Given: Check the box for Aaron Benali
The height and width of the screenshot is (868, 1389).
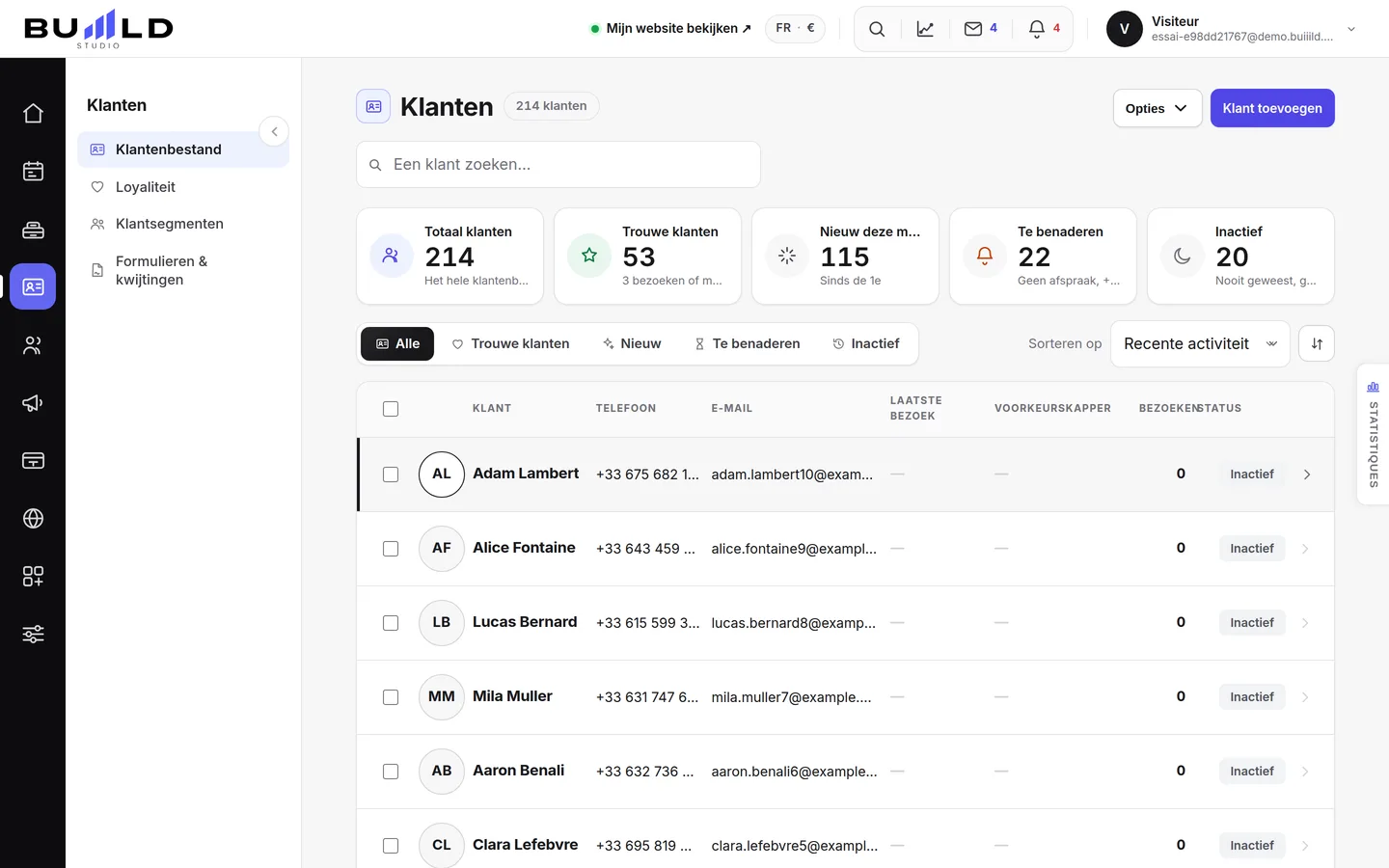Looking at the screenshot, I should pyautogui.click(x=391, y=772).
